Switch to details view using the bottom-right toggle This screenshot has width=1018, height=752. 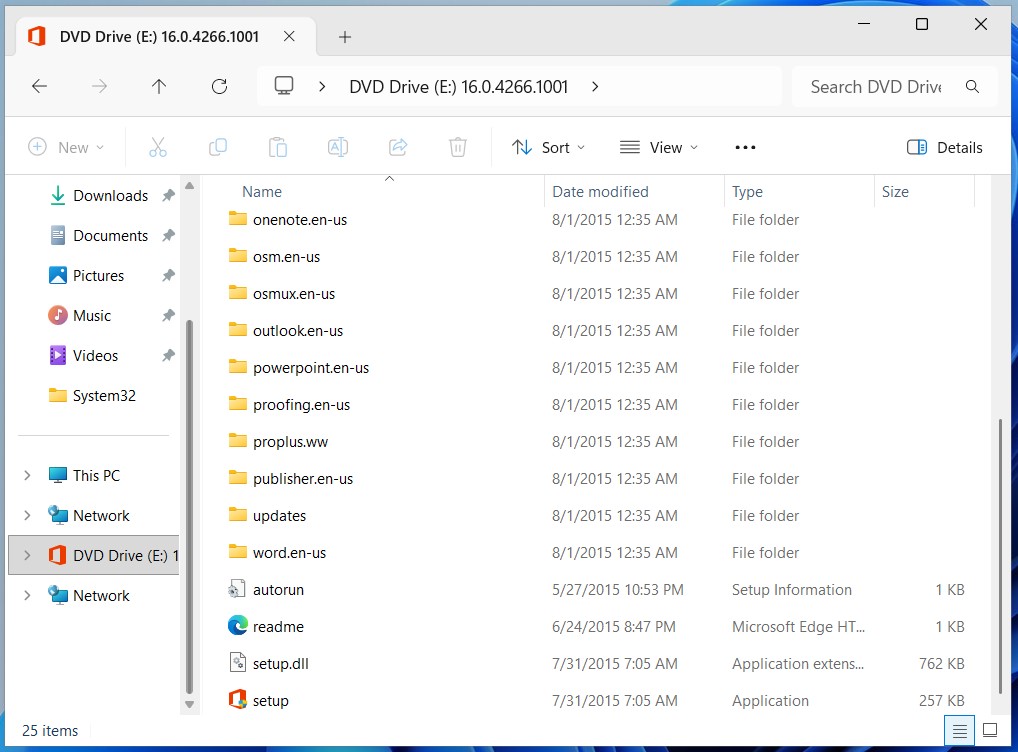959,730
